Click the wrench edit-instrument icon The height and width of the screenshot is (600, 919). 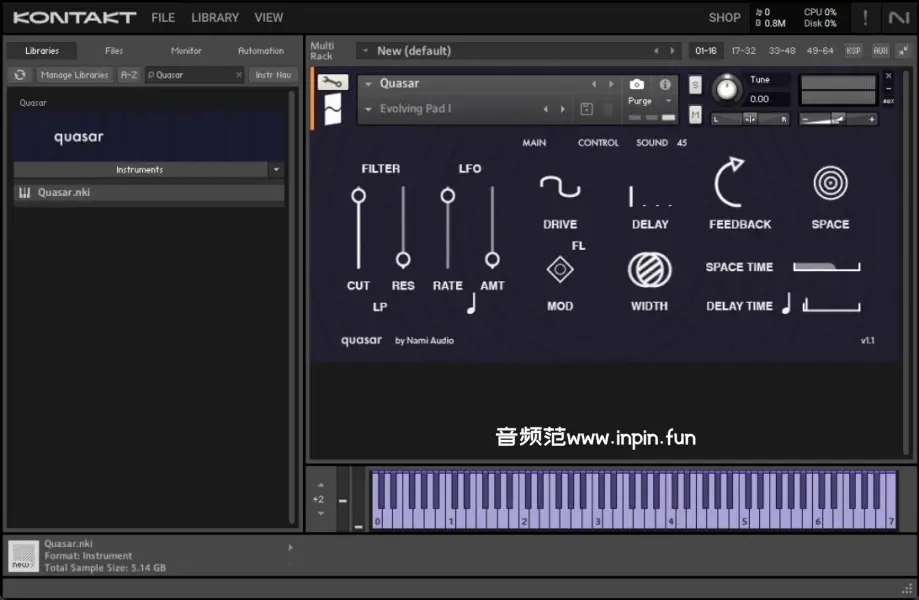pyautogui.click(x=333, y=83)
